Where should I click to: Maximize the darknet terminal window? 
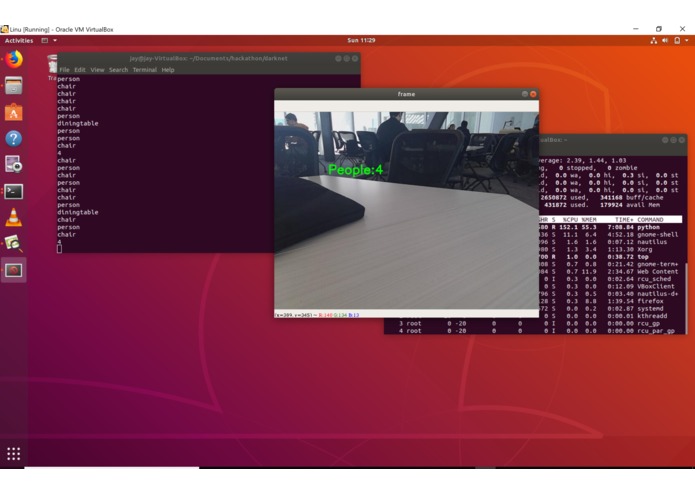(347, 58)
